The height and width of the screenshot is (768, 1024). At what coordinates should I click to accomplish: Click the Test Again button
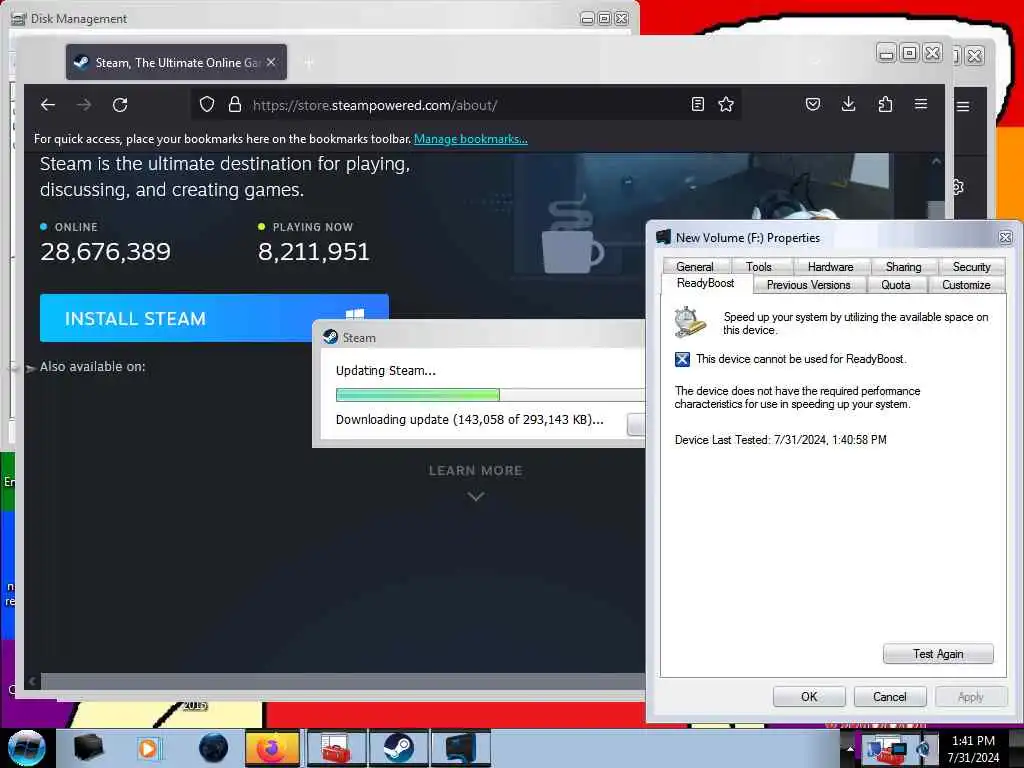tap(938, 654)
